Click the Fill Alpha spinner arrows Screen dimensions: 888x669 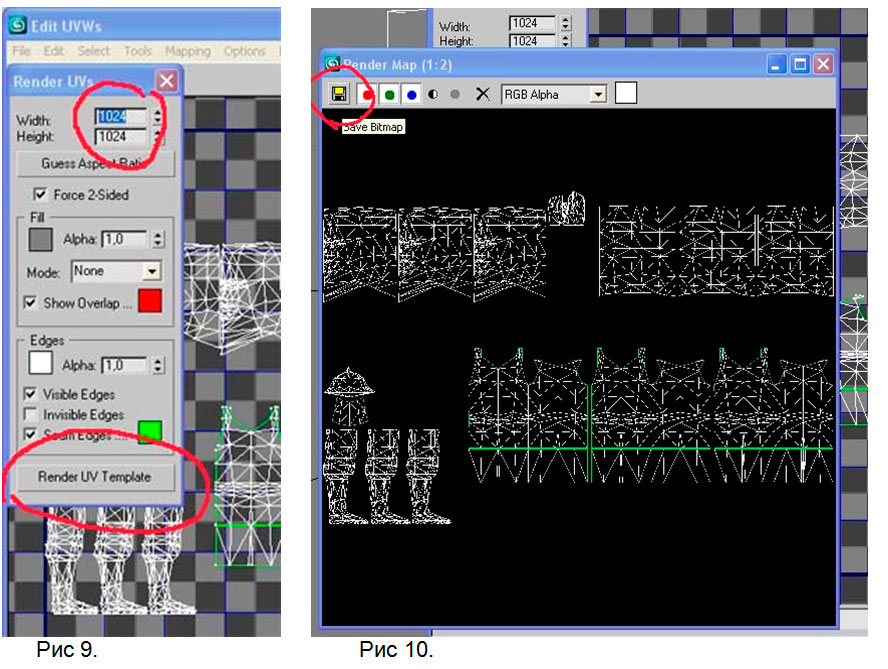157,239
